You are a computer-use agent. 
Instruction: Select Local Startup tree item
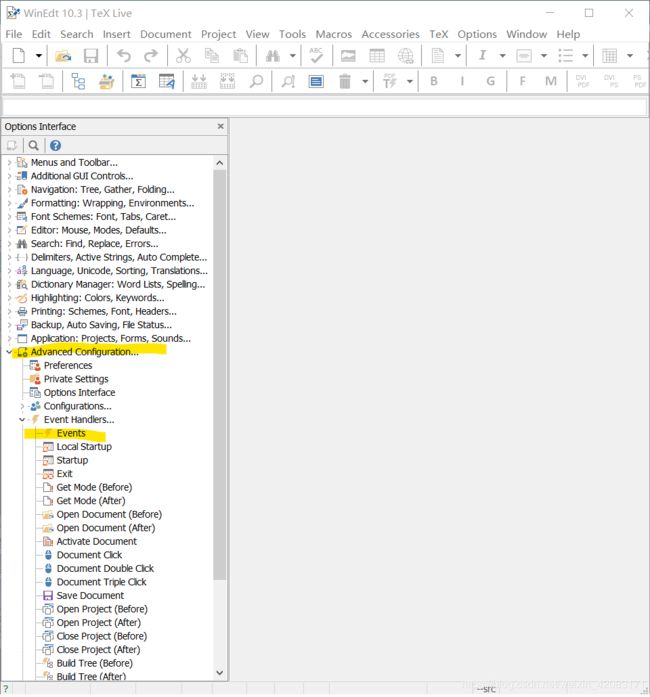point(84,447)
